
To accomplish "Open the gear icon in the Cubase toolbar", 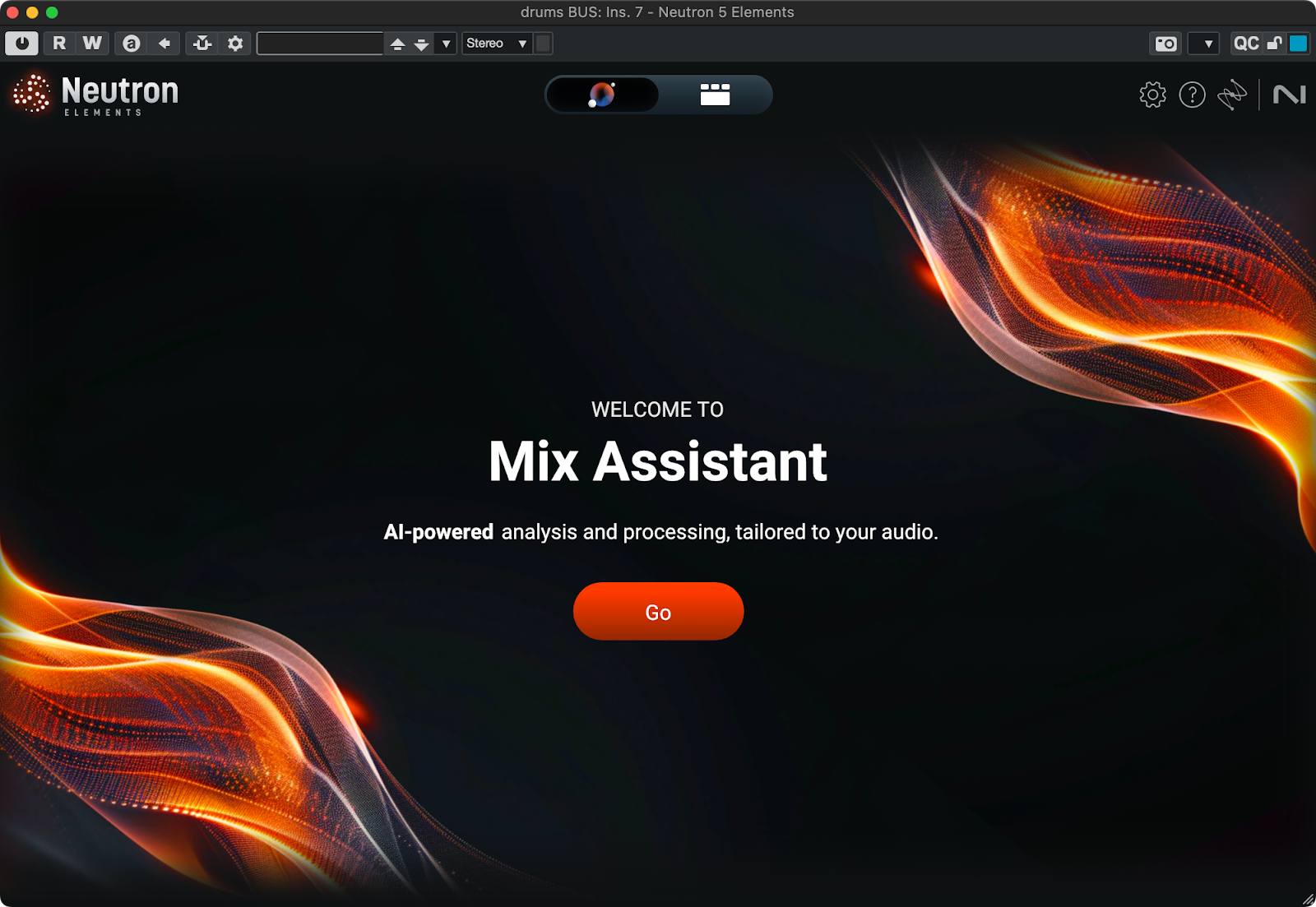I will [235, 44].
